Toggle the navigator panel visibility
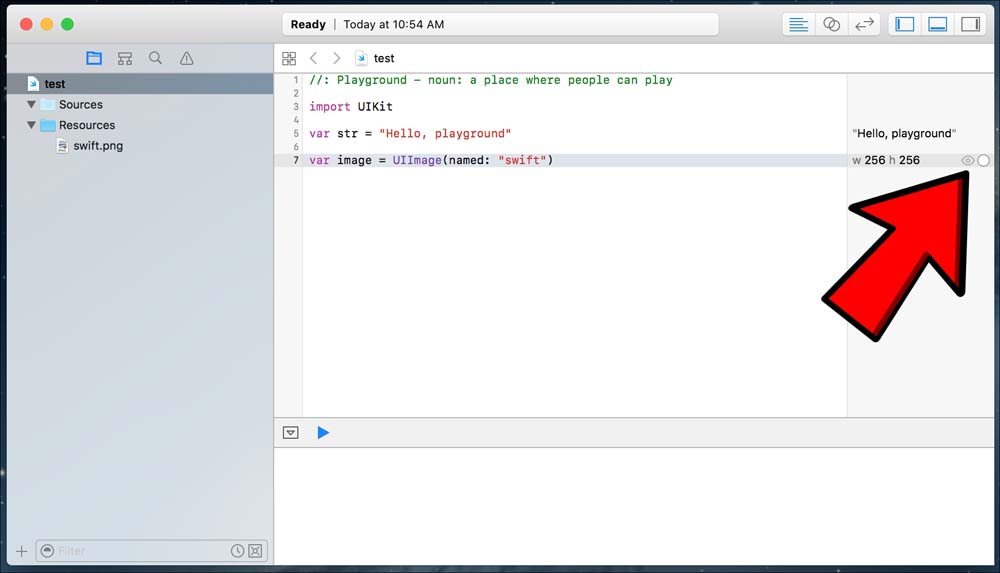1000x573 pixels. 905,24
